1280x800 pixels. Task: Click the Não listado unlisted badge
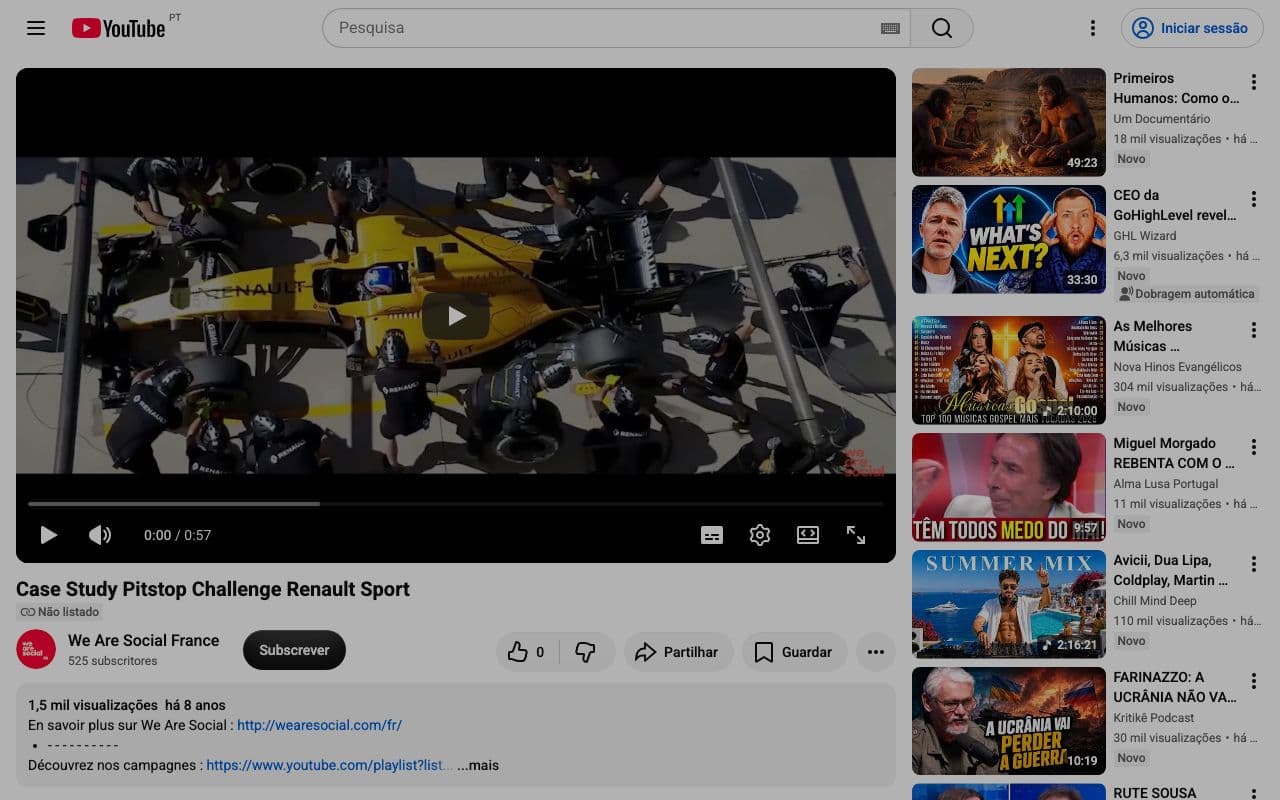(60, 612)
